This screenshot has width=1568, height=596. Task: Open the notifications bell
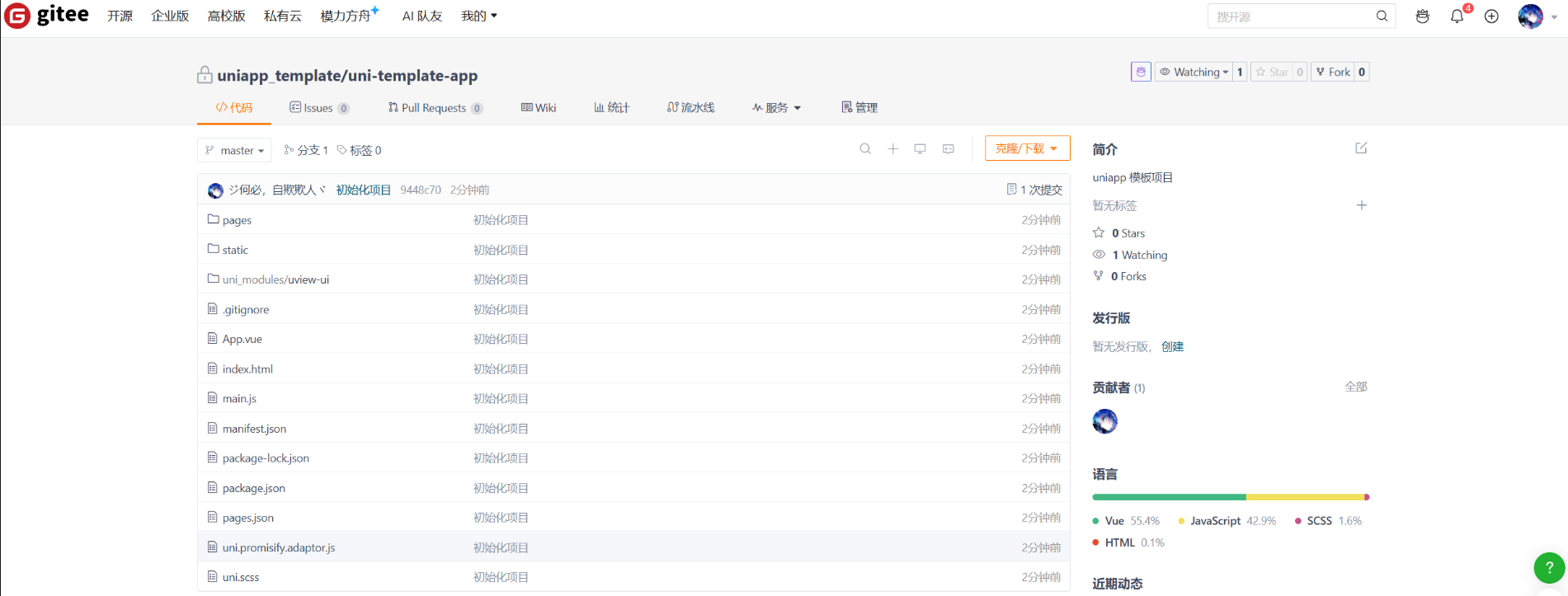1457,16
